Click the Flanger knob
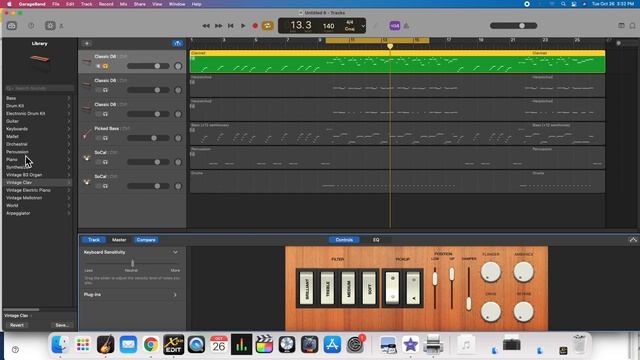This screenshot has height=360, width=640. 491,272
